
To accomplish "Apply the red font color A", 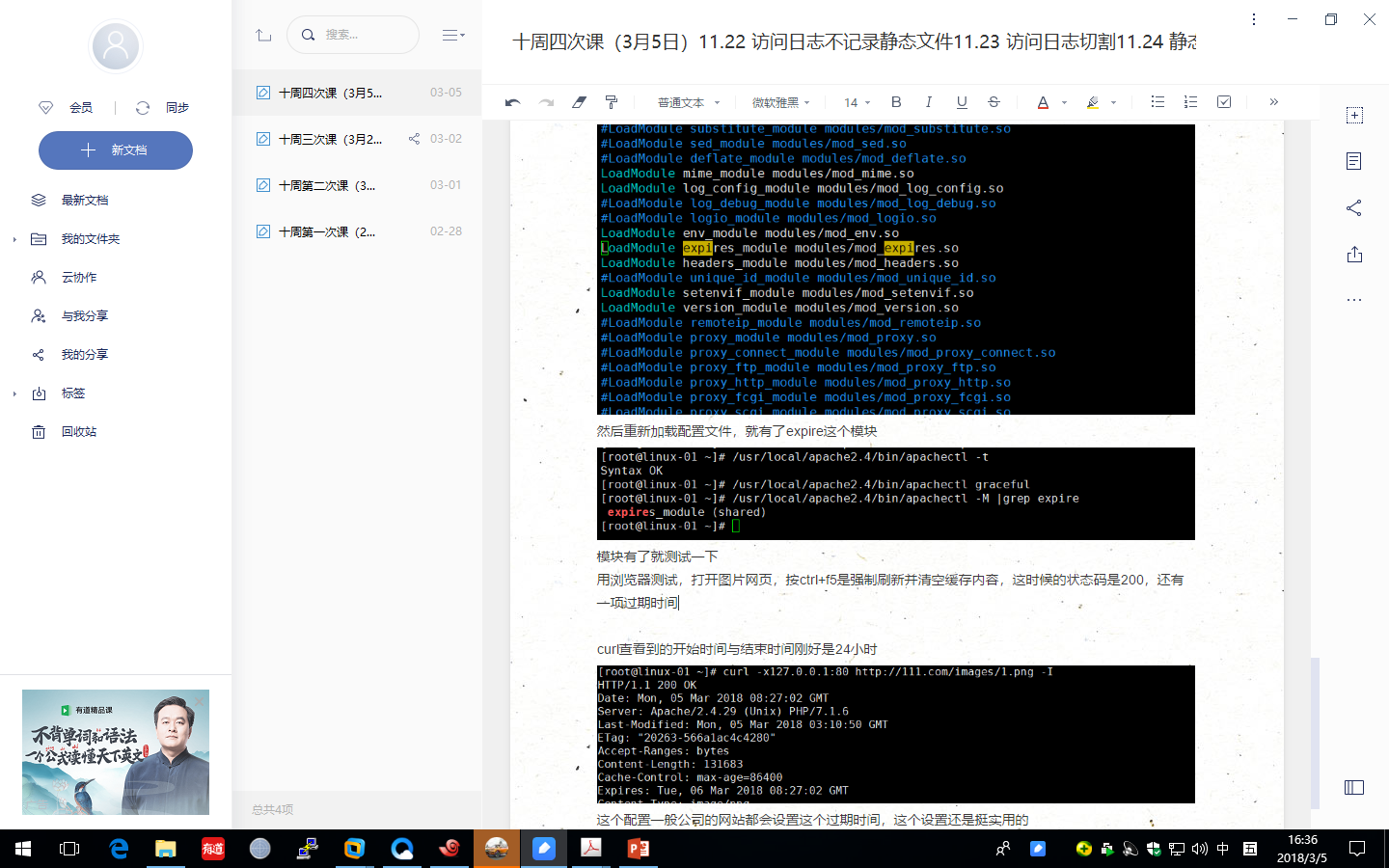I will [x=1043, y=102].
